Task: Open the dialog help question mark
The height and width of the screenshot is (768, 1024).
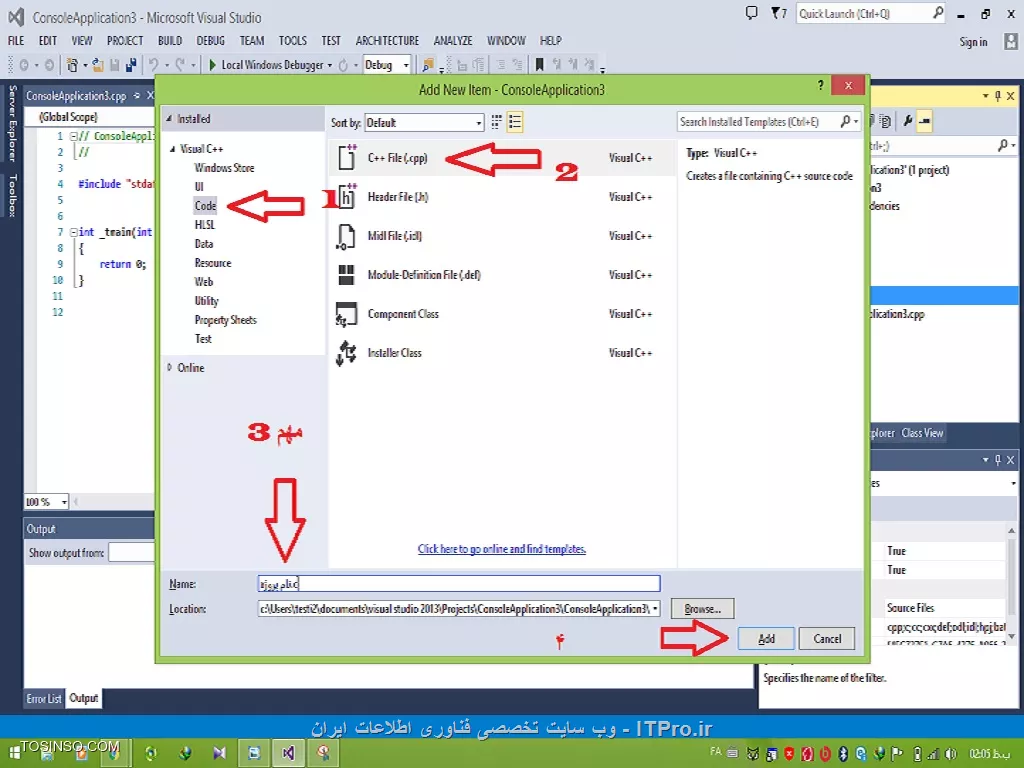Action: pos(820,86)
